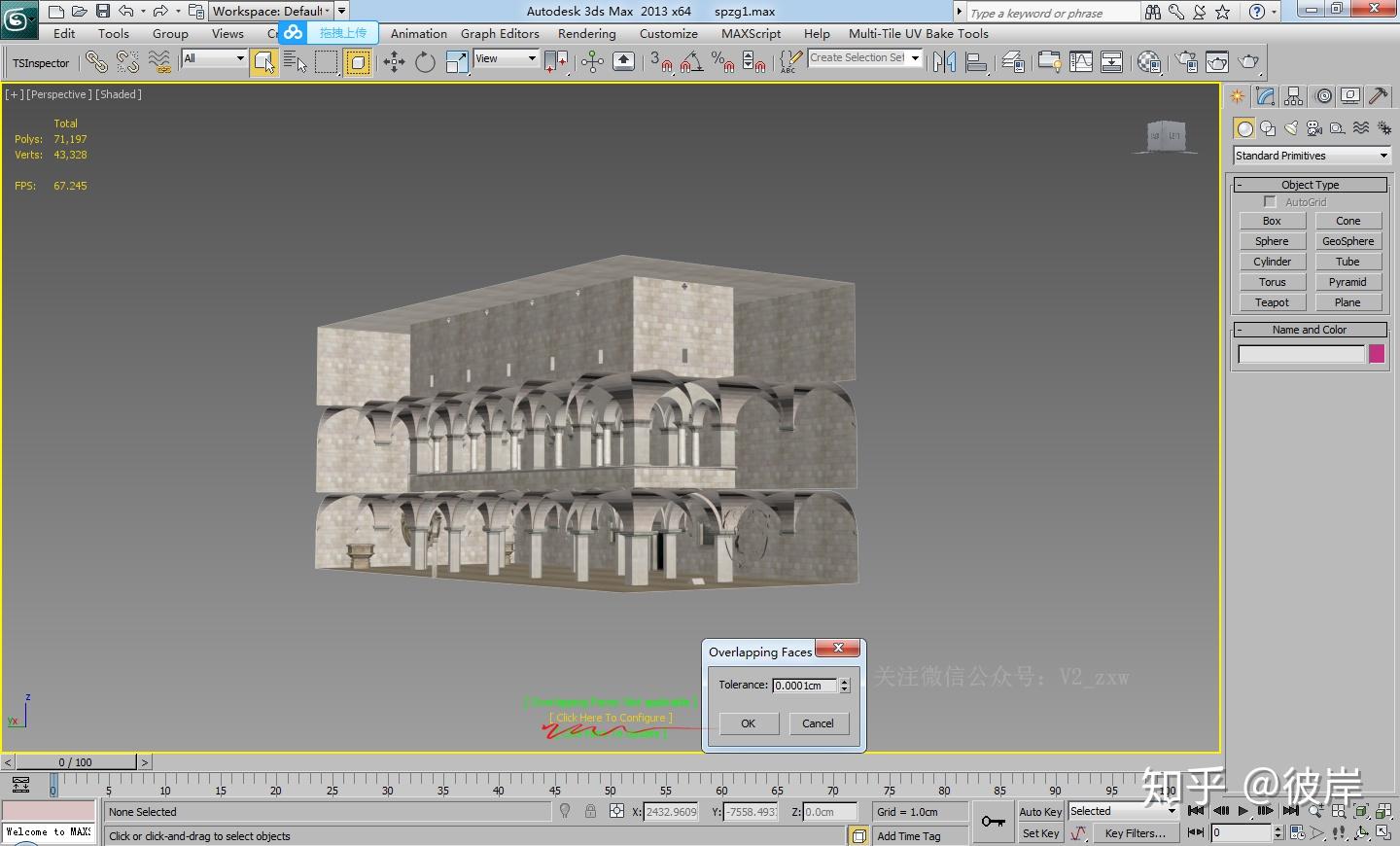Click the Select by Name icon
The width and height of the screenshot is (1400, 846).
pos(295,63)
